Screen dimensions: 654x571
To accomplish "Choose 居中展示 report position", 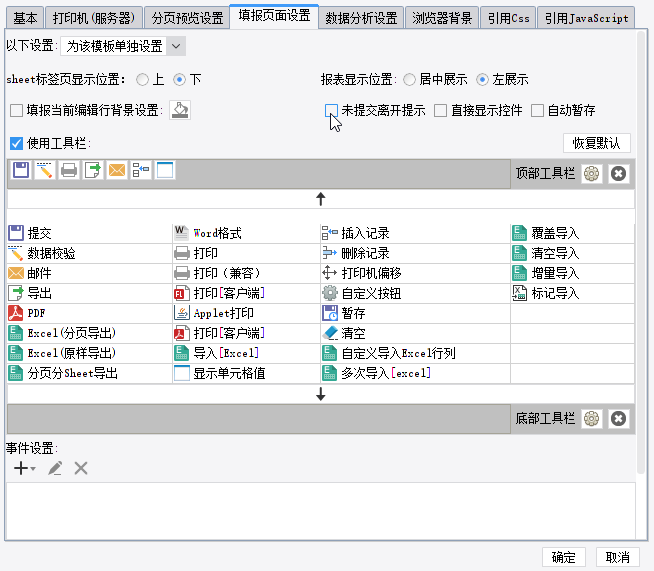I will point(410,80).
